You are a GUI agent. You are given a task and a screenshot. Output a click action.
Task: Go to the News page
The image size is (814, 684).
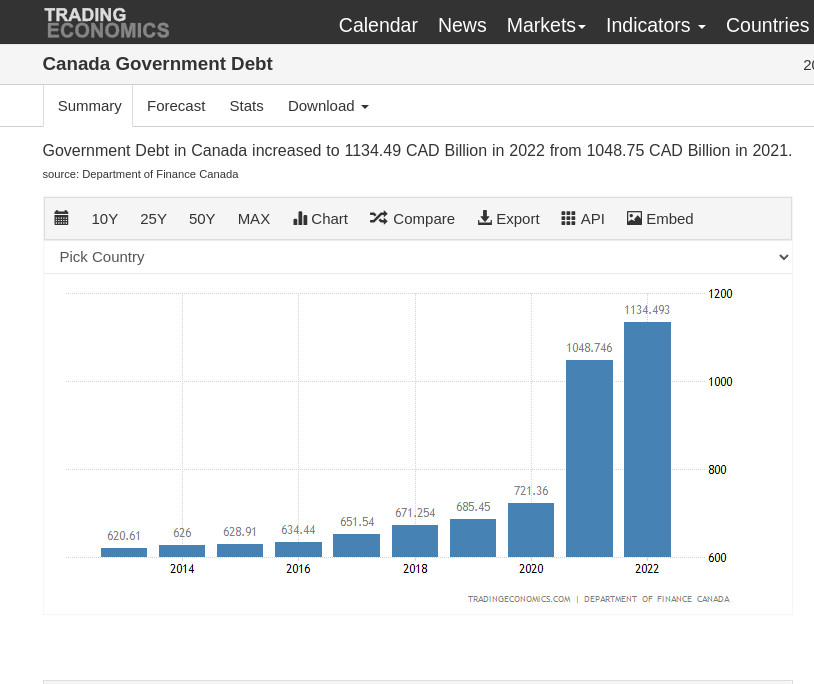click(462, 25)
